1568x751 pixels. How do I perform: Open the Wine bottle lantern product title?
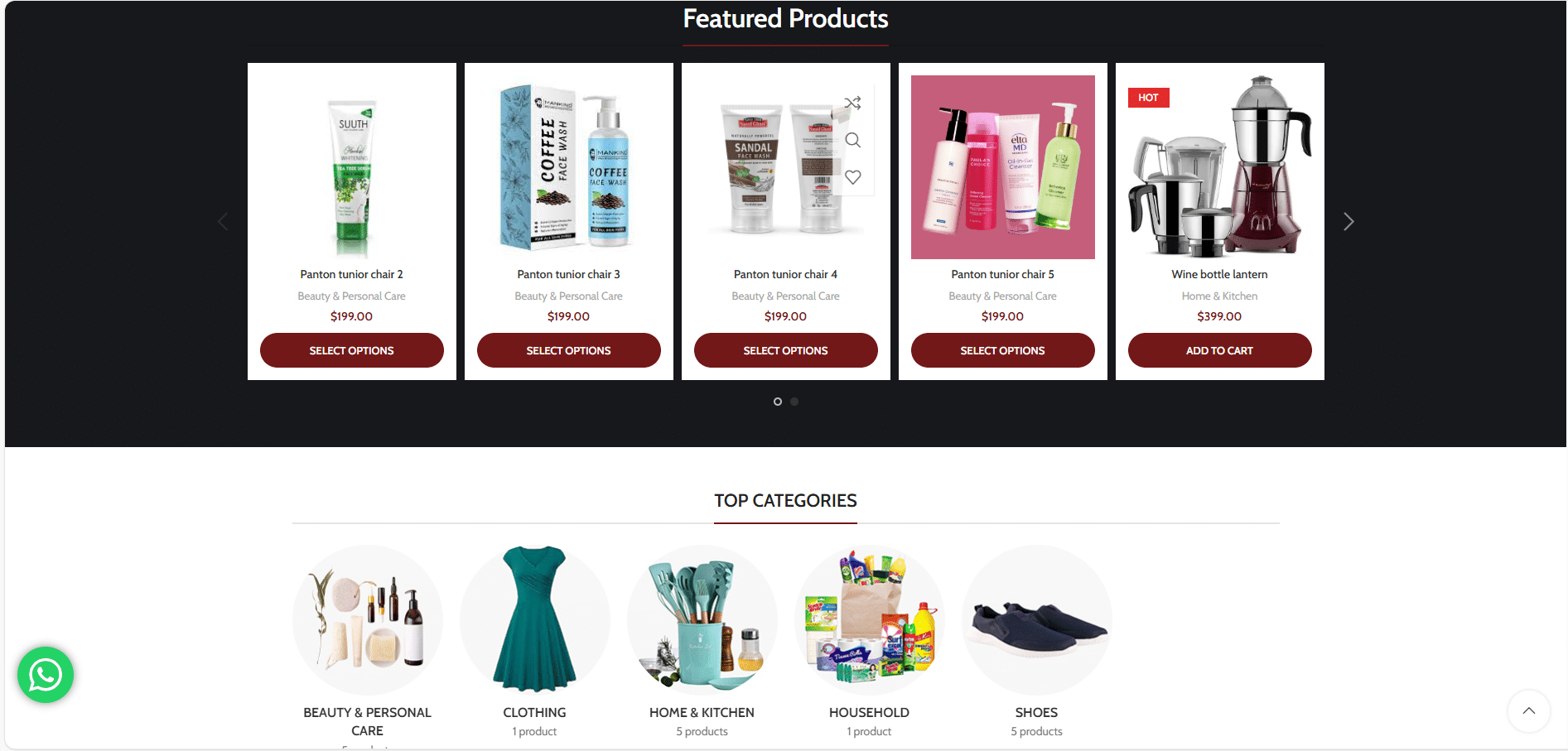pyautogui.click(x=1219, y=274)
